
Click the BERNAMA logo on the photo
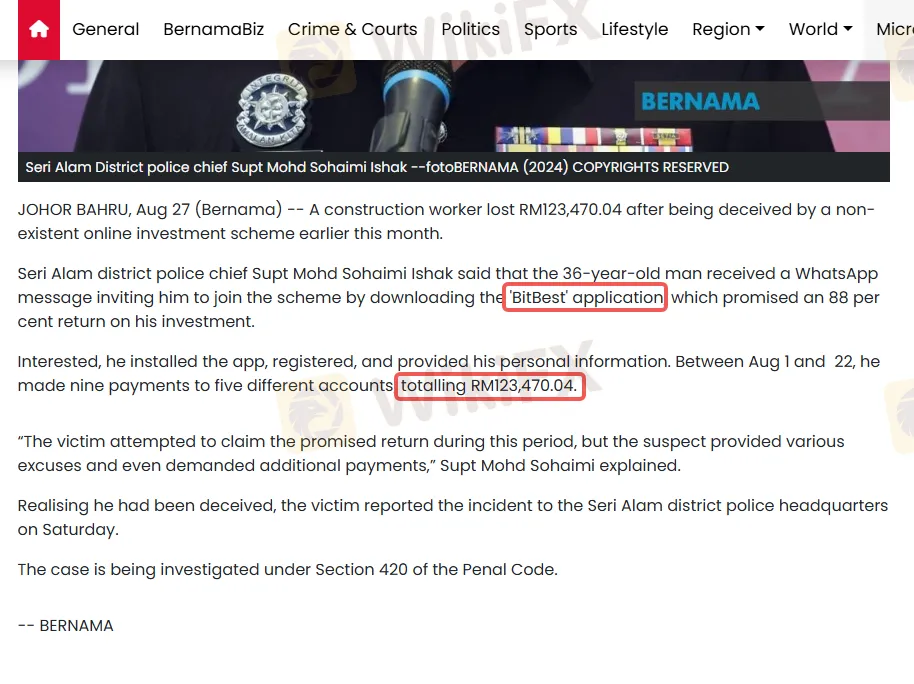pos(700,101)
